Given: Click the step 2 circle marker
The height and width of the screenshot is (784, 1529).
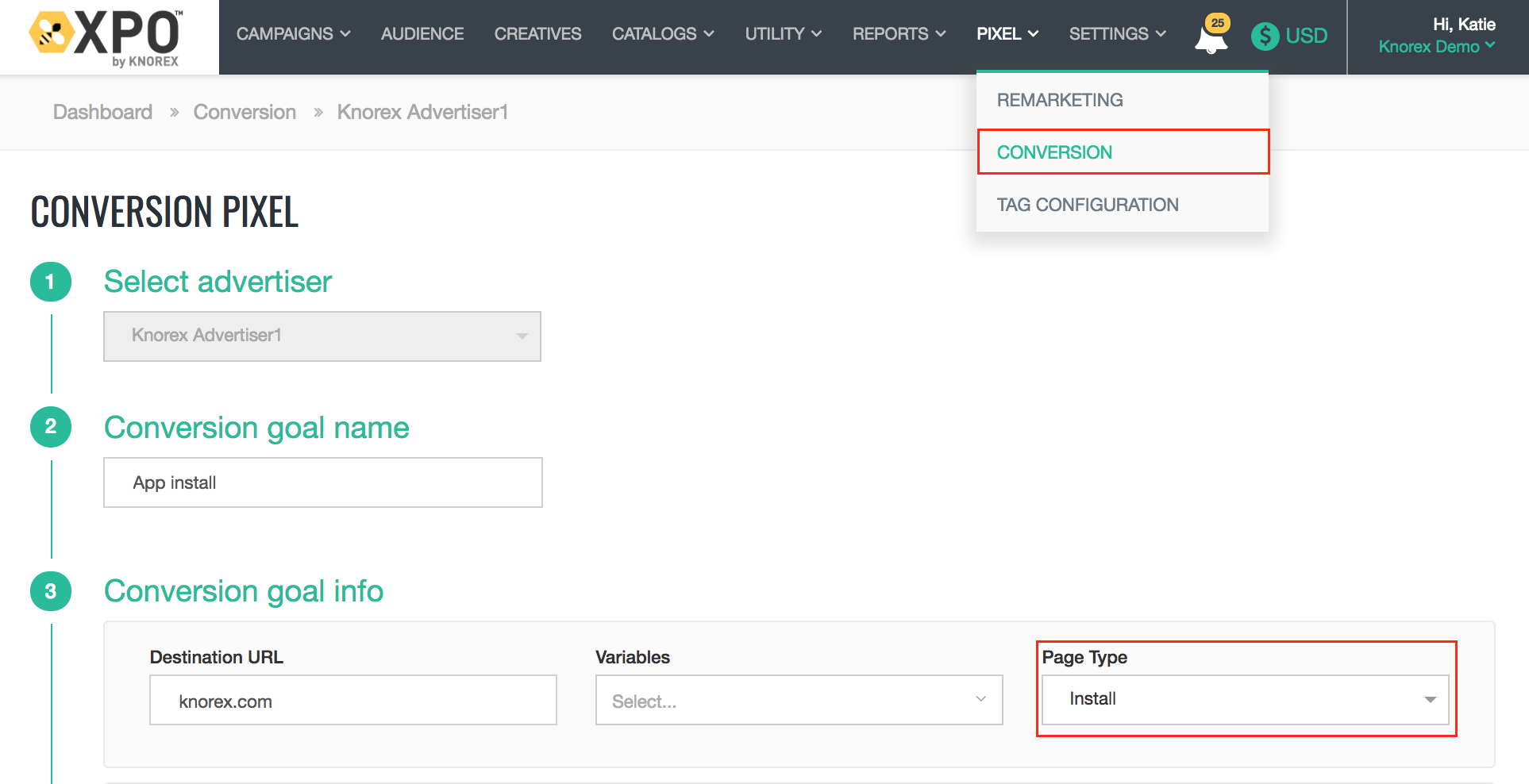Looking at the screenshot, I should (x=50, y=427).
